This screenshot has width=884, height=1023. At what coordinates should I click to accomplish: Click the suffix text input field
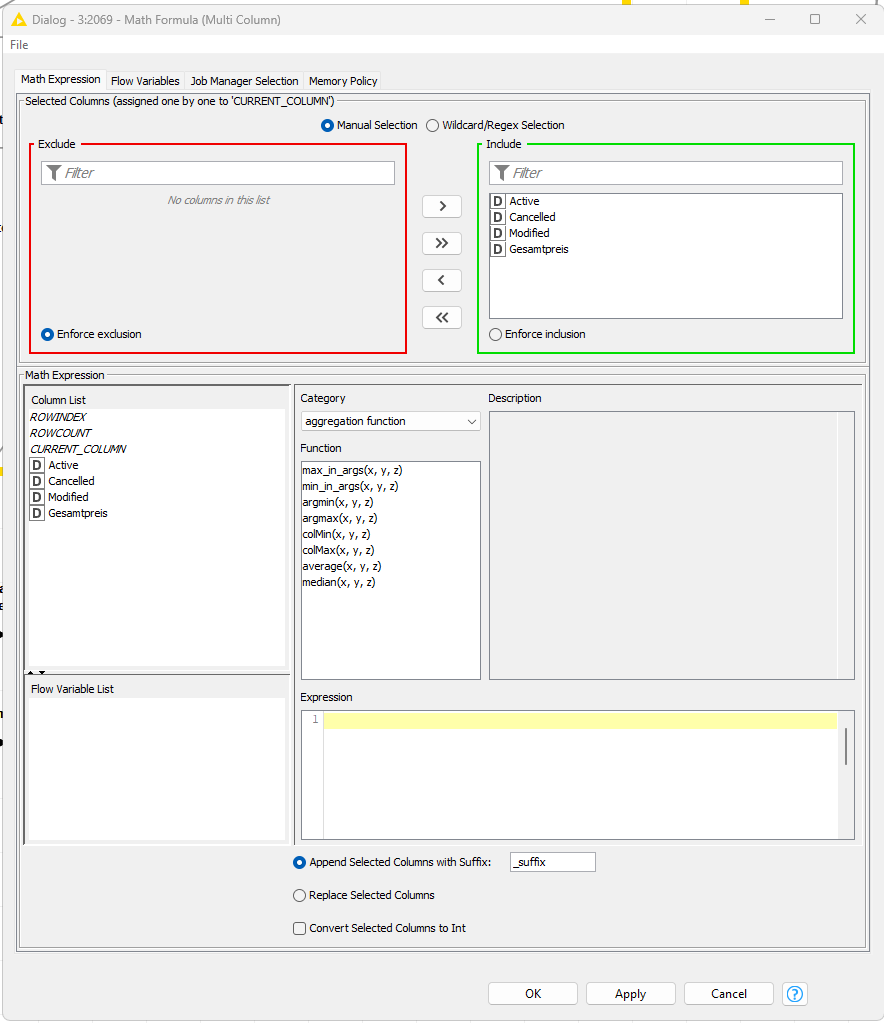(x=553, y=862)
